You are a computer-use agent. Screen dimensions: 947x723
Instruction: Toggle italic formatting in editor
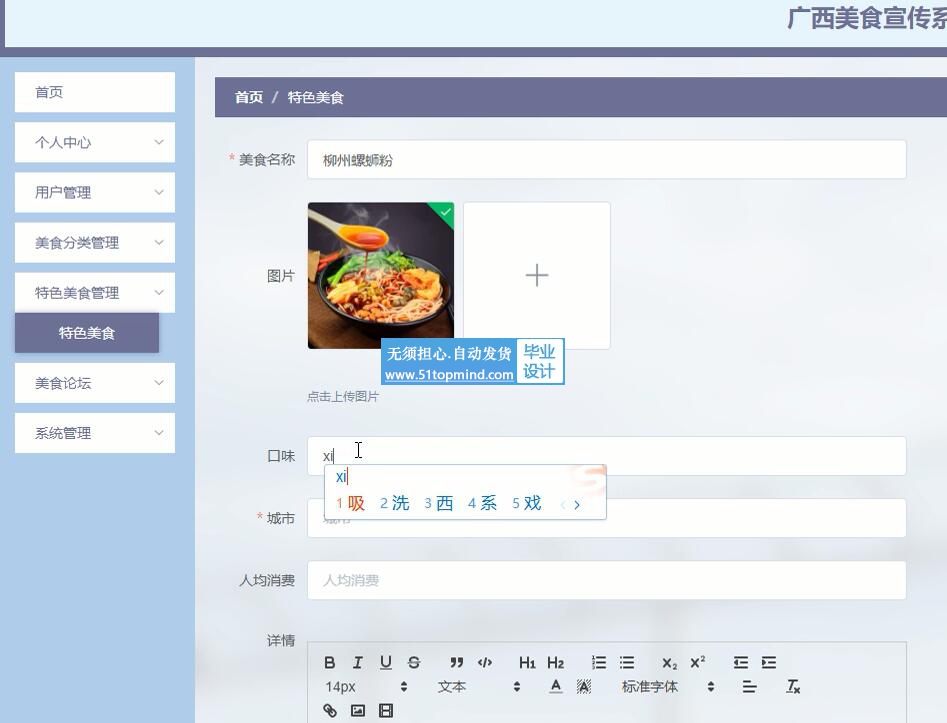point(357,662)
